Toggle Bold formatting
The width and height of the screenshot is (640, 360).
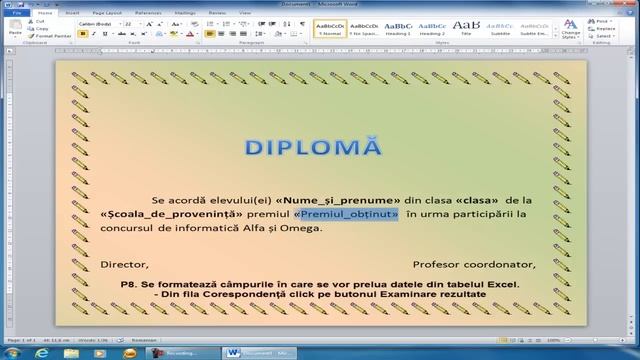coord(83,34)
